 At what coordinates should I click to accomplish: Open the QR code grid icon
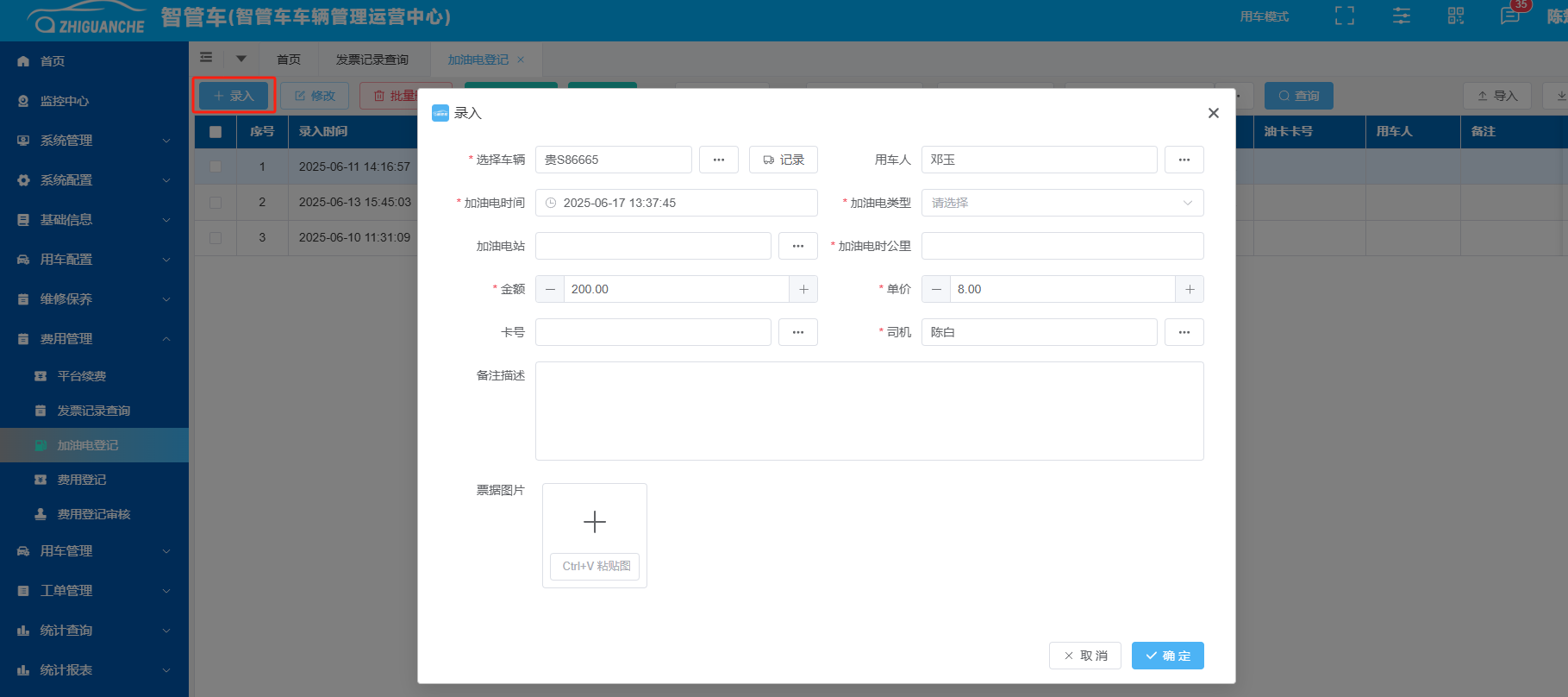[x=1456, y=16]
